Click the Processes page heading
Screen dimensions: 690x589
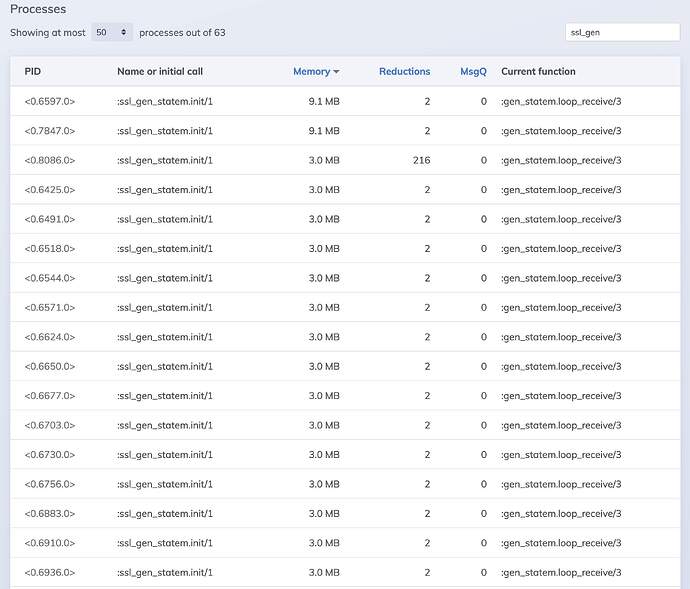coord(38,9)
